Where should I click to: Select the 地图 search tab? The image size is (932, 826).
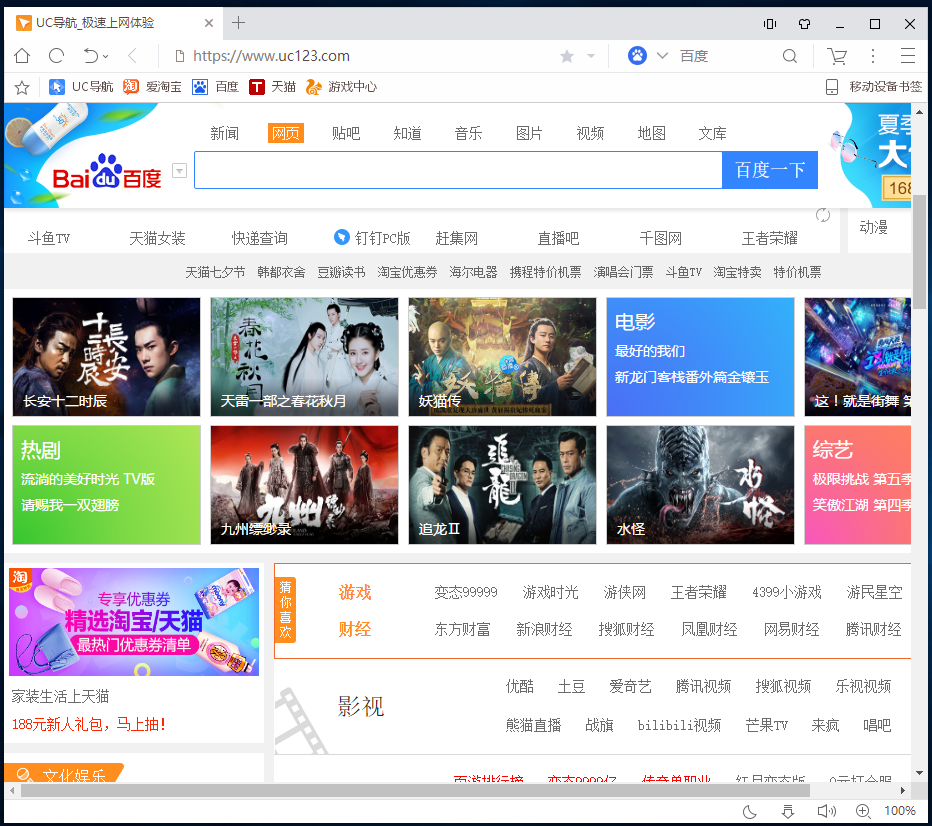pyautogui.click(x=651, y=133)
